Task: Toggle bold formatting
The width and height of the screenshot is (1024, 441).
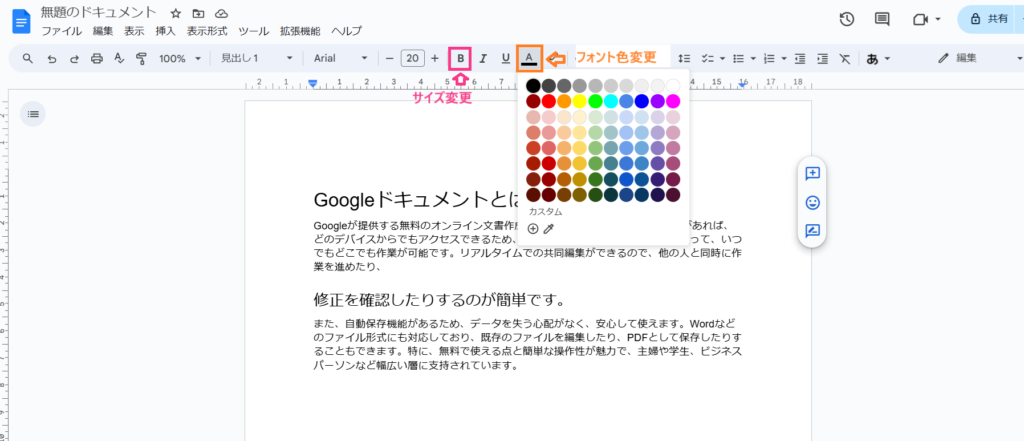Action: [x=460, y=59]
